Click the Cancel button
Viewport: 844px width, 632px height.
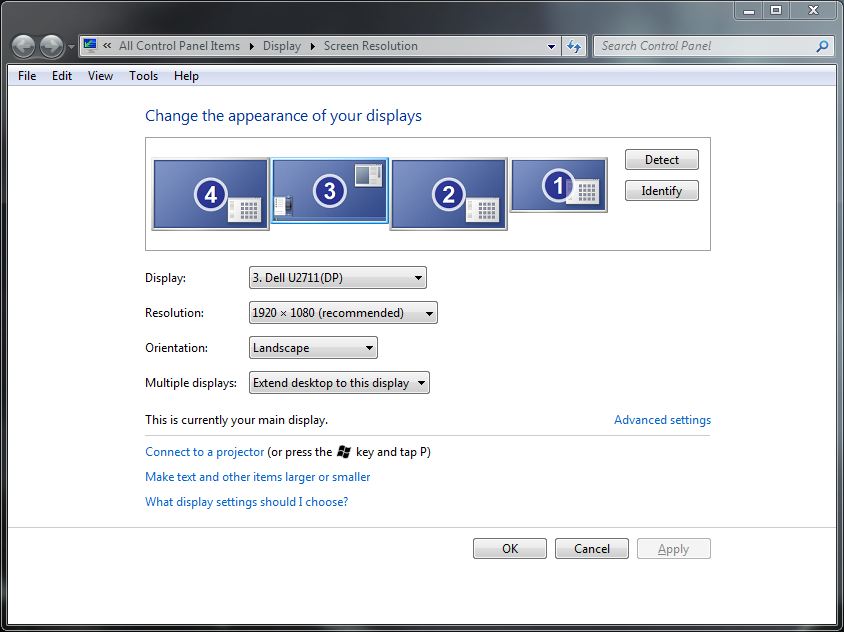tap(592, 549)
